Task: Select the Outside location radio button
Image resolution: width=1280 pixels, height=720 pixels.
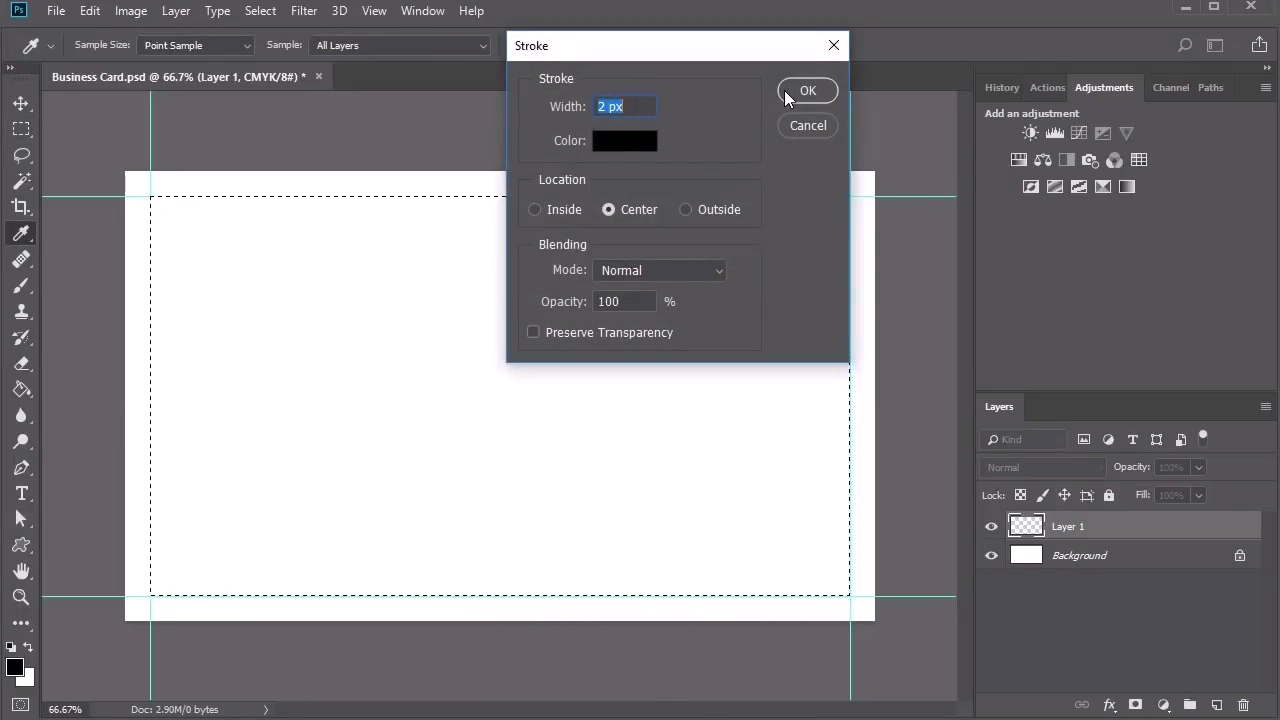Action: click(686, 210)
